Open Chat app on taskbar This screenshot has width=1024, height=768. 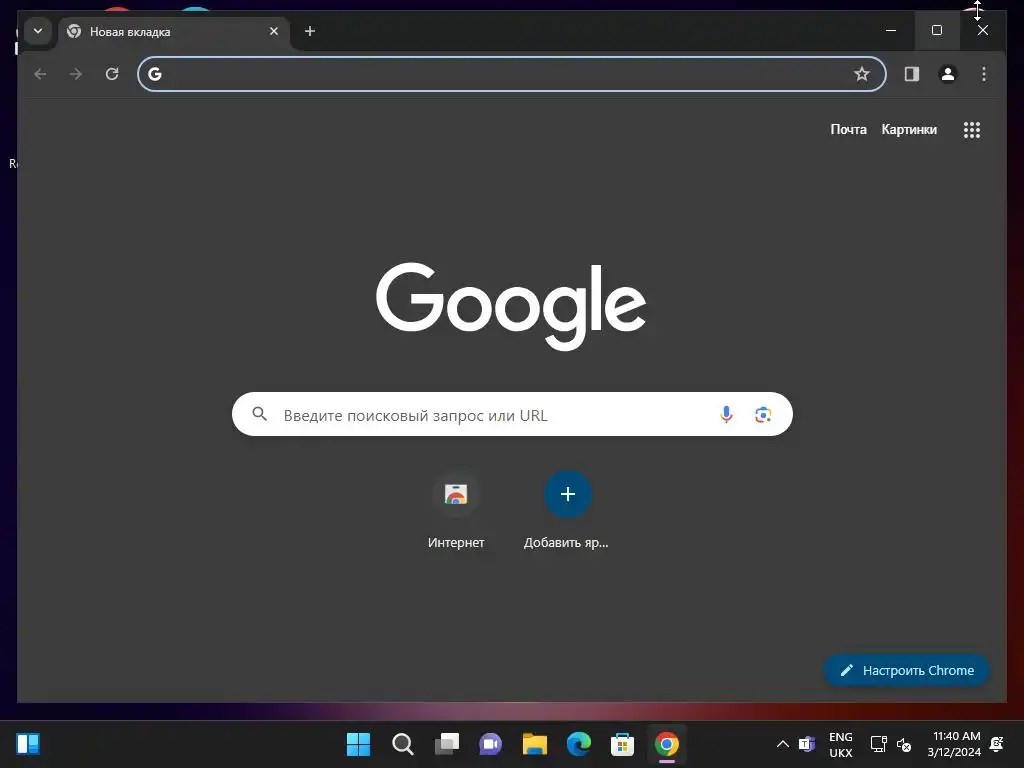[x=490, y=744]
